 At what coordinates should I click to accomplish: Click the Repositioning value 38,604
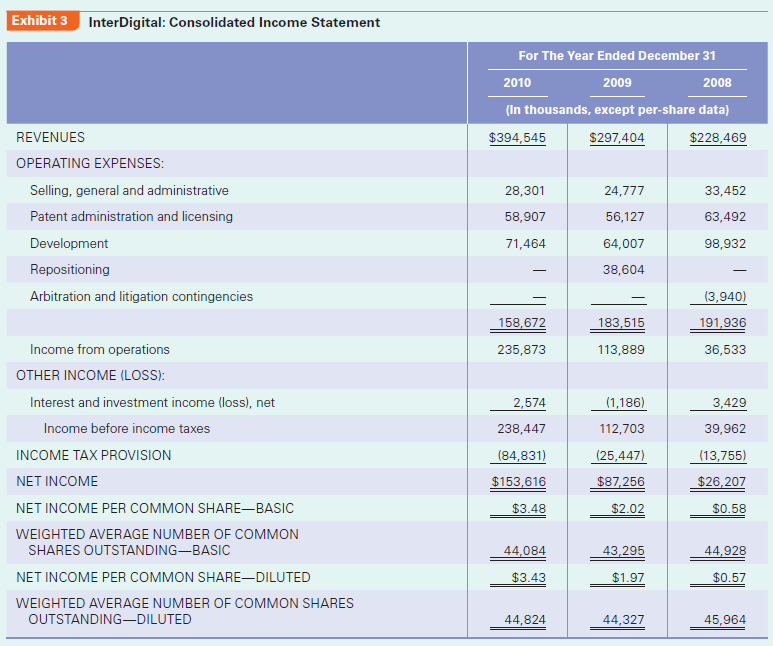[624, 269]
